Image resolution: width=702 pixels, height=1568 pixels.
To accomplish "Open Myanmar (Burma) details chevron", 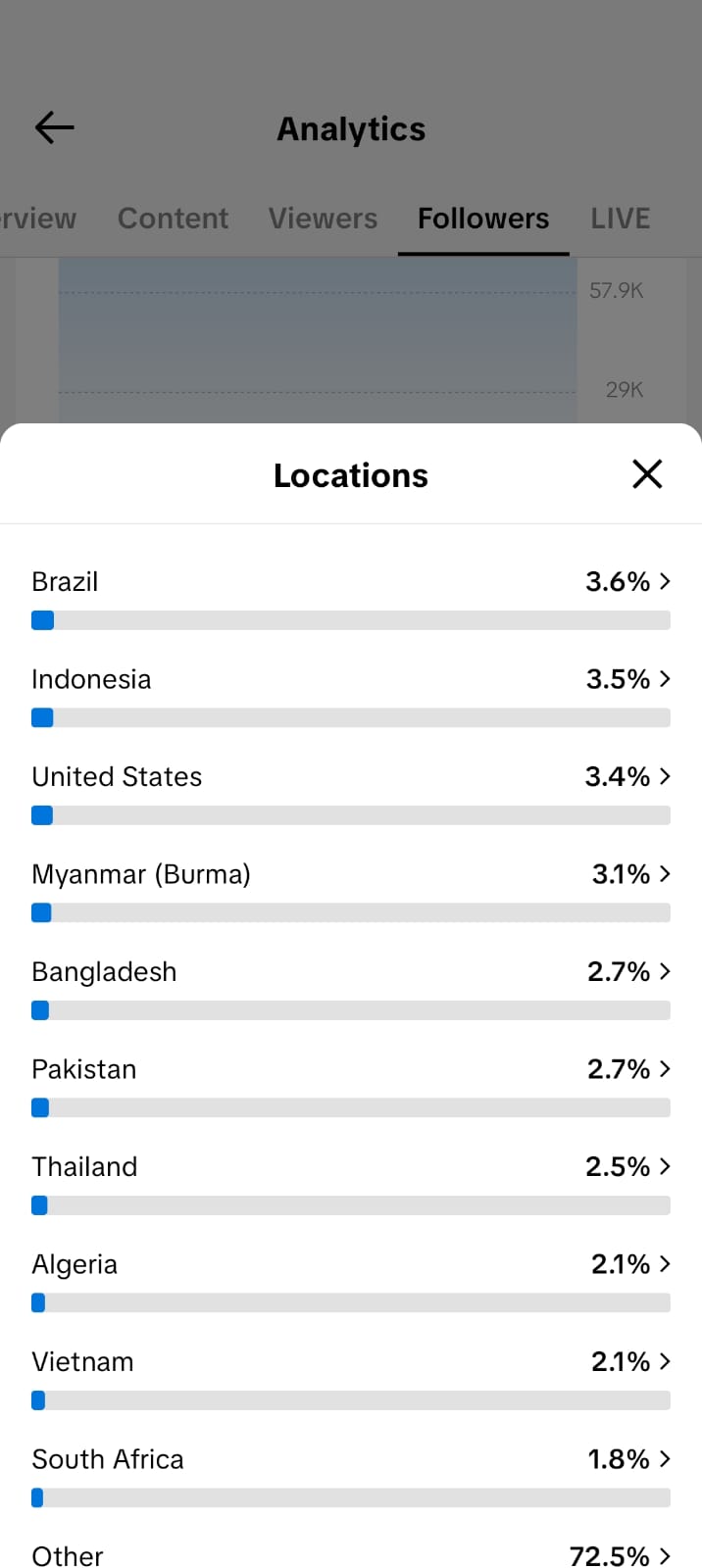I will (665, 873).
